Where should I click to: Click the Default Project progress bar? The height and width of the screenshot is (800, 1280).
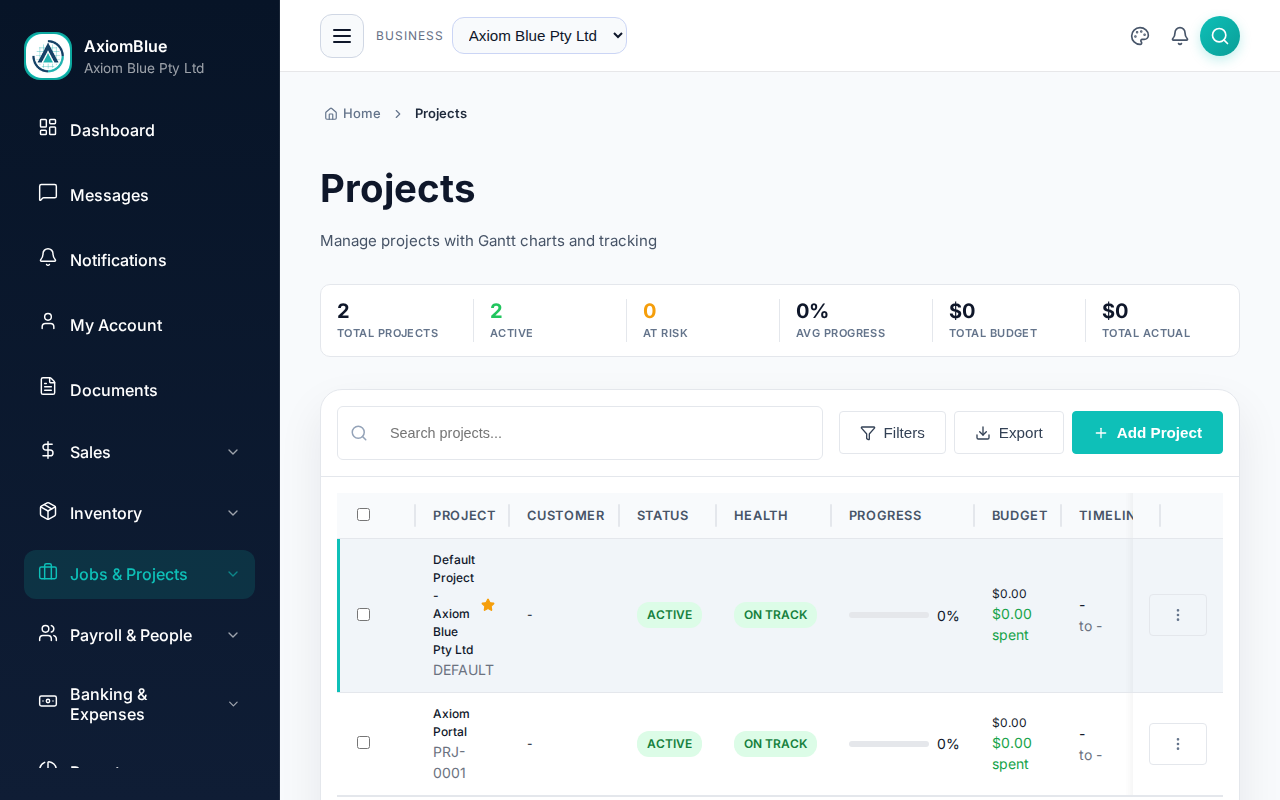(889, 615)
